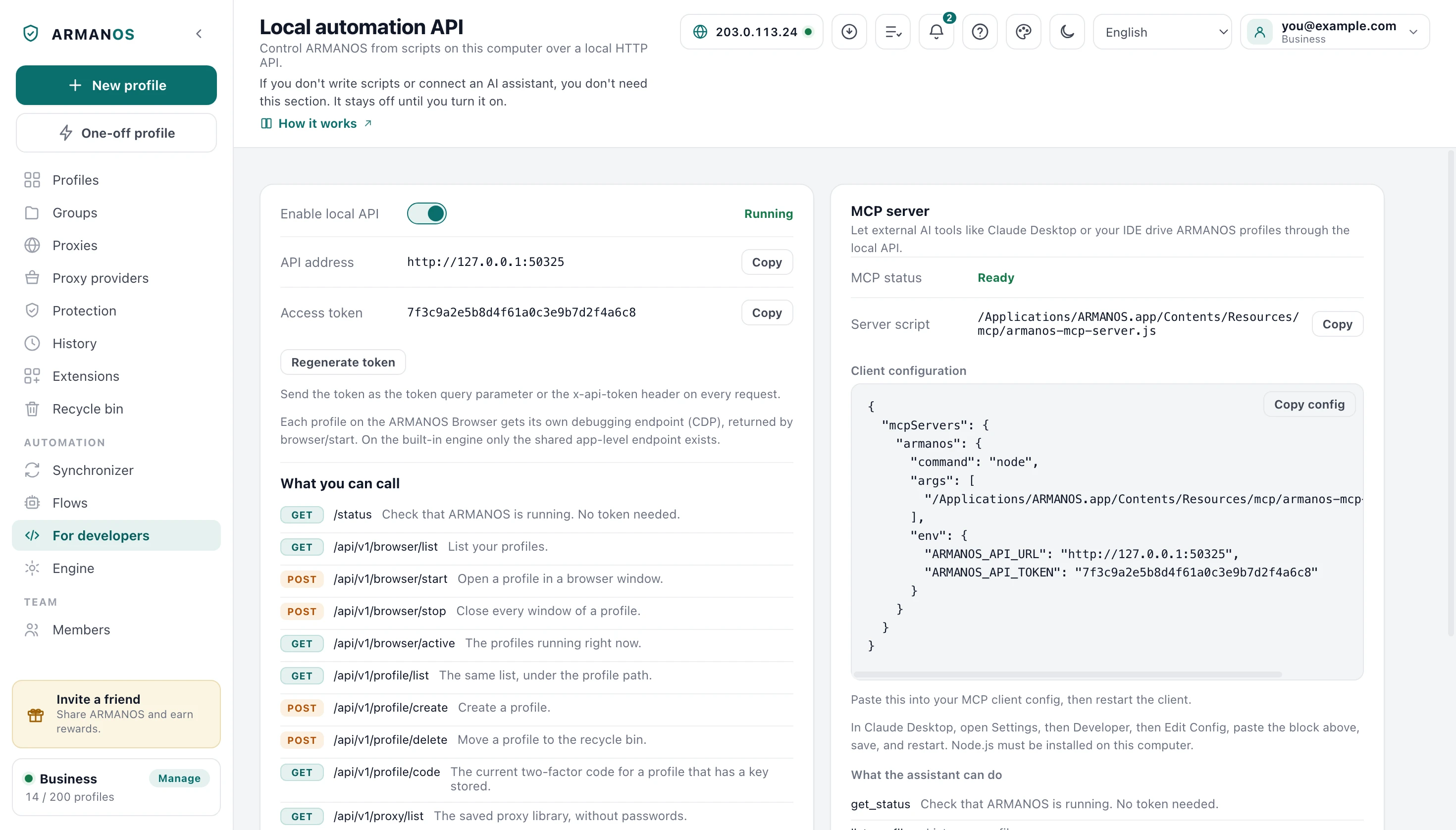Click the Flows chip icon
This screenshot has height=830, width=1456.
pyautogui.click(x=32, y=503)
